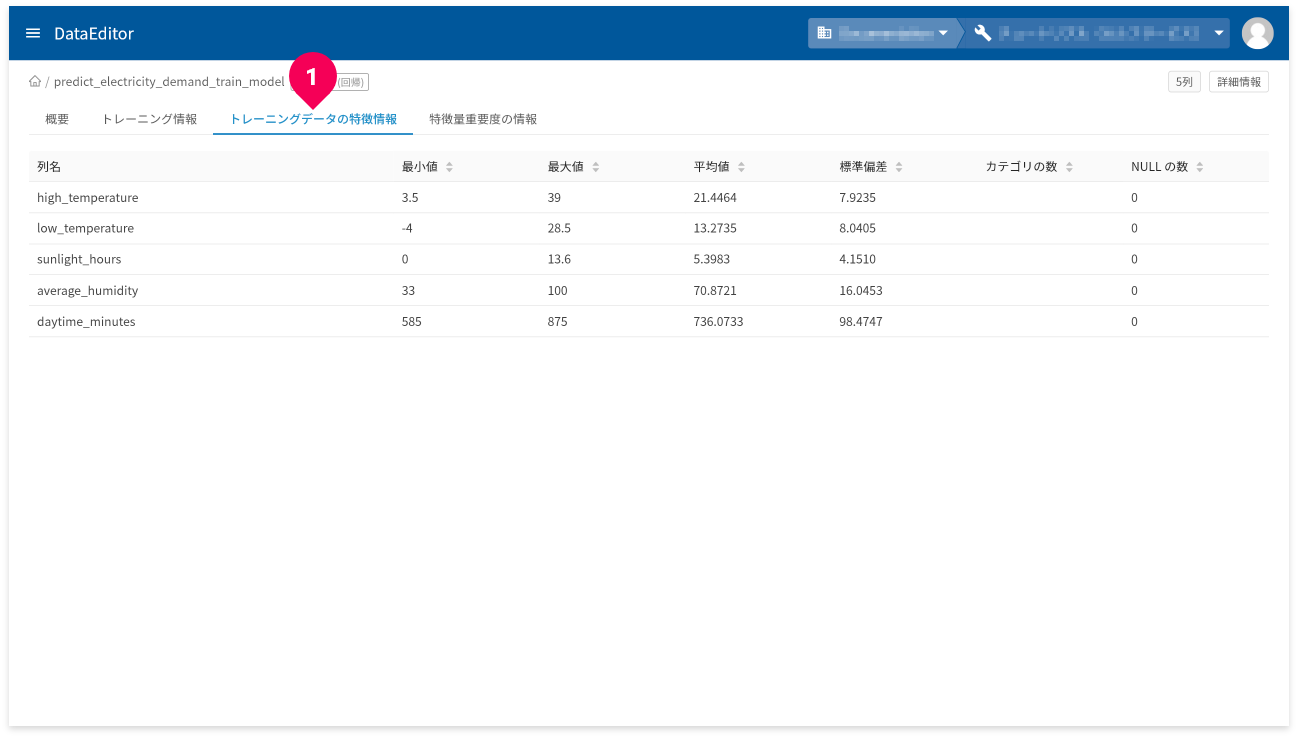Image resolution: width=1298 pixels, height=738 pixels.
Task: Click high_temperature mean value 21.4464
Action: click(x=715, y=198)
